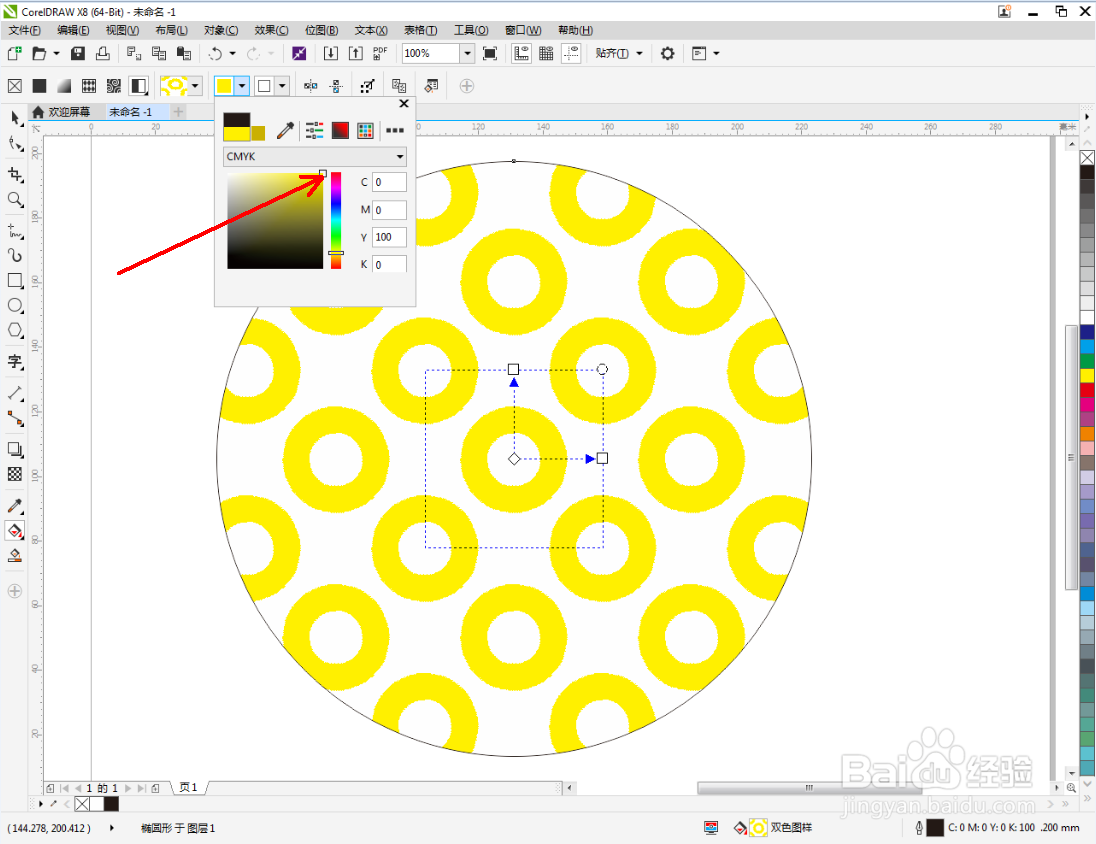
Task: Toggle No fill button on property bar
Action: point(15,86)
